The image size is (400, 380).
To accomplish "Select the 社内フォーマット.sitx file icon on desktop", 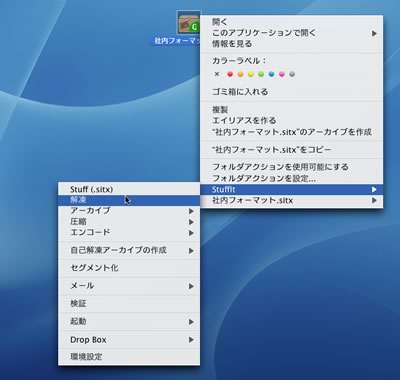I will pyautogui.click(x=189, y=23).
